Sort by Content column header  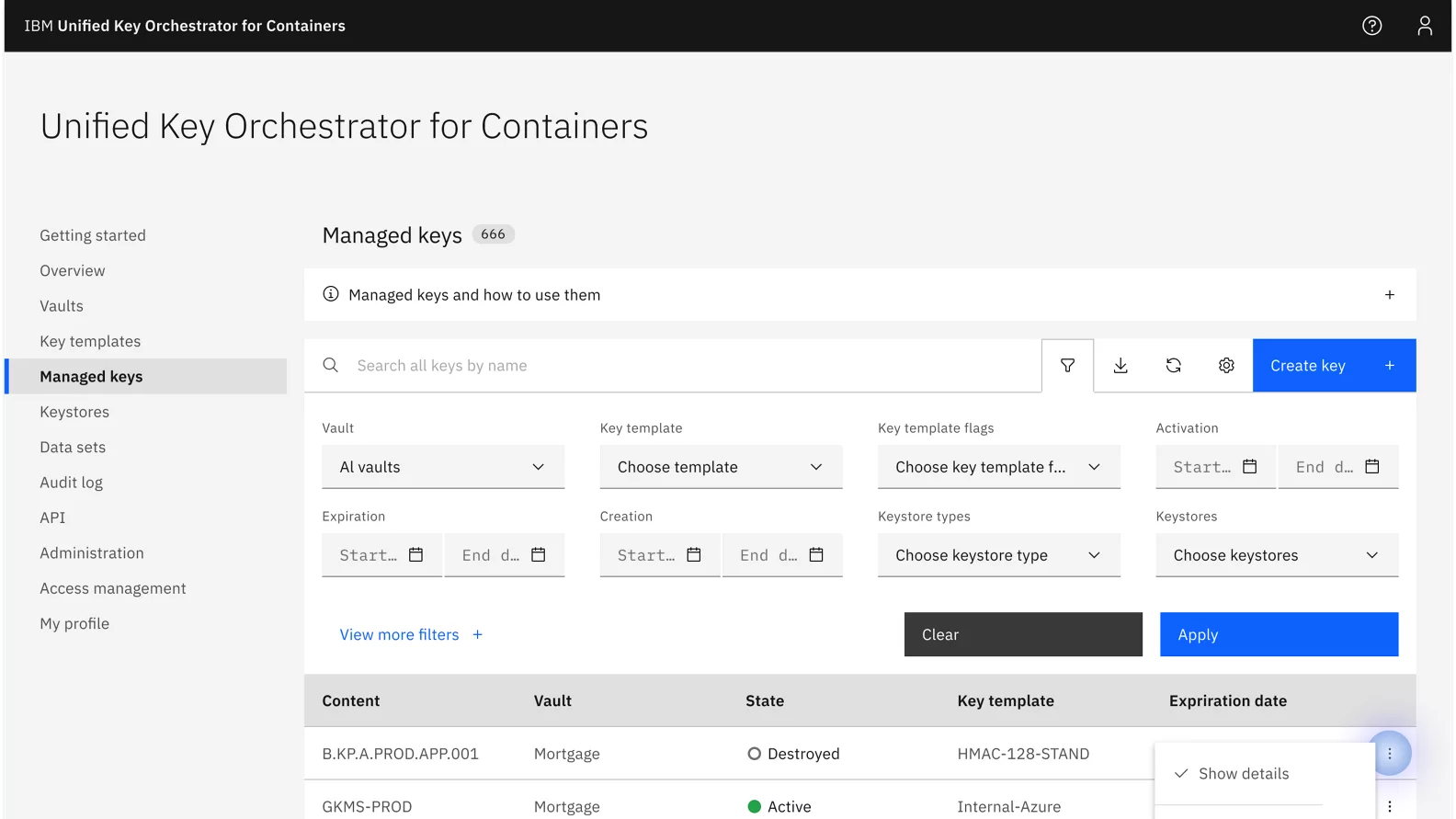(351, 700)
